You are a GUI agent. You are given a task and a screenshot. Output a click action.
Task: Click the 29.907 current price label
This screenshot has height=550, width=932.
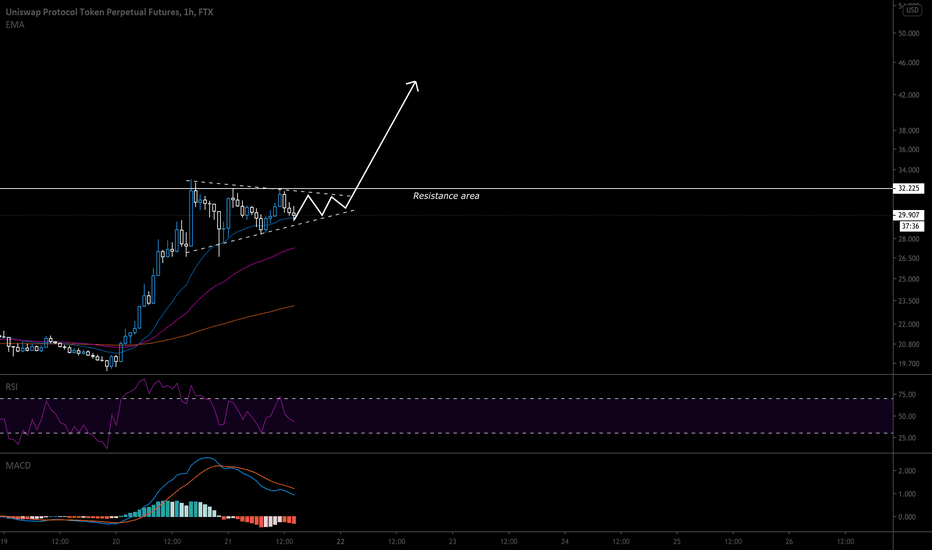(x=908, y=215)
